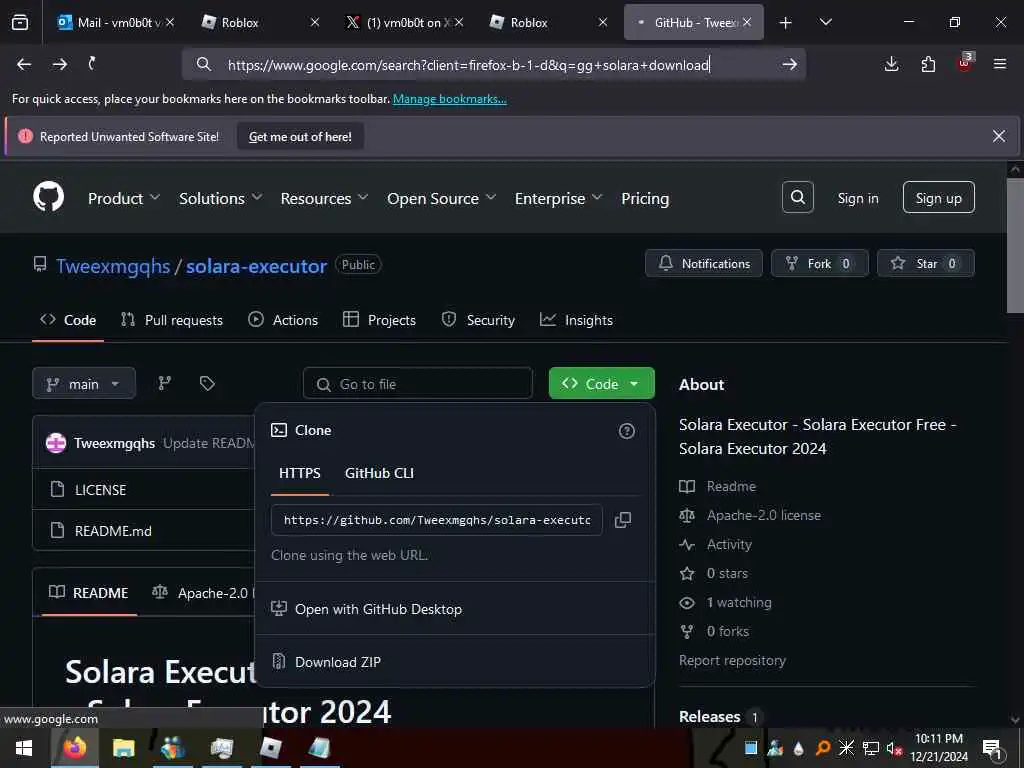Viewport: 1024px width, 768px height.
Task: Open the uBlock extension icon with badge
Action: 965,63
